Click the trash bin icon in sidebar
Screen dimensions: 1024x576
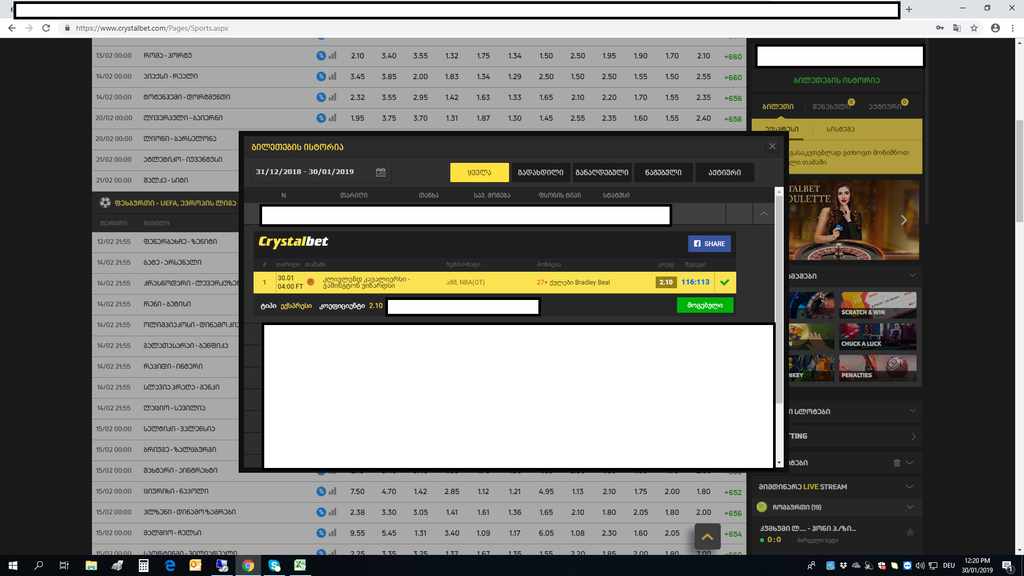coord(897,462)
